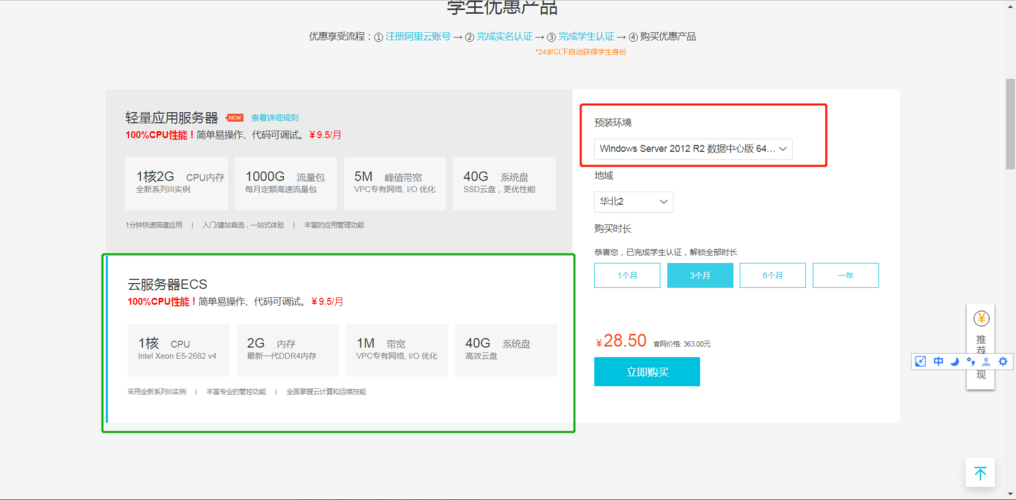Viewport: 1016px width, 500px height.
Task: Click the 40G SSD云盘 spec tile
Action: (x=504, y=183)
